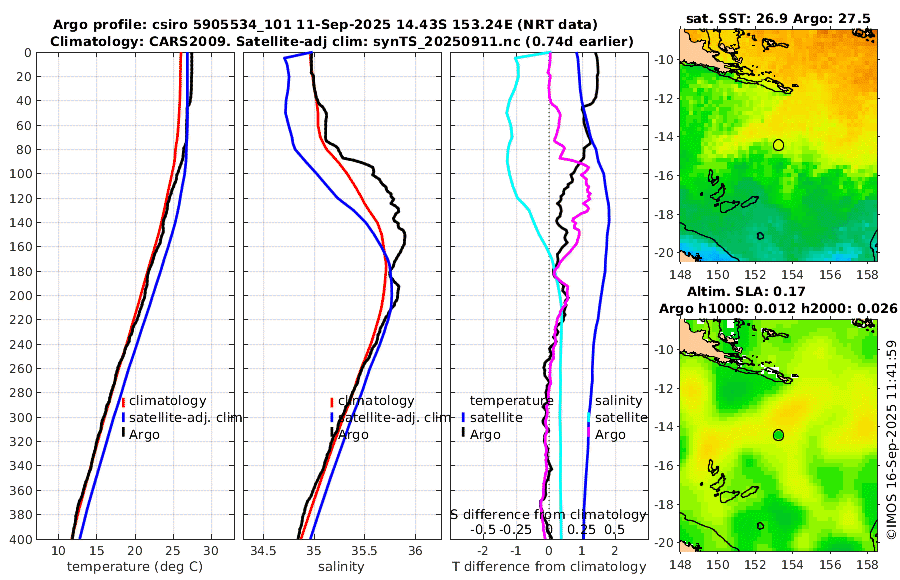This screenshot has height=580, width=900.
Task: Click 'satellite-adj. clim' in temperature panel legend
Action: 185,417
